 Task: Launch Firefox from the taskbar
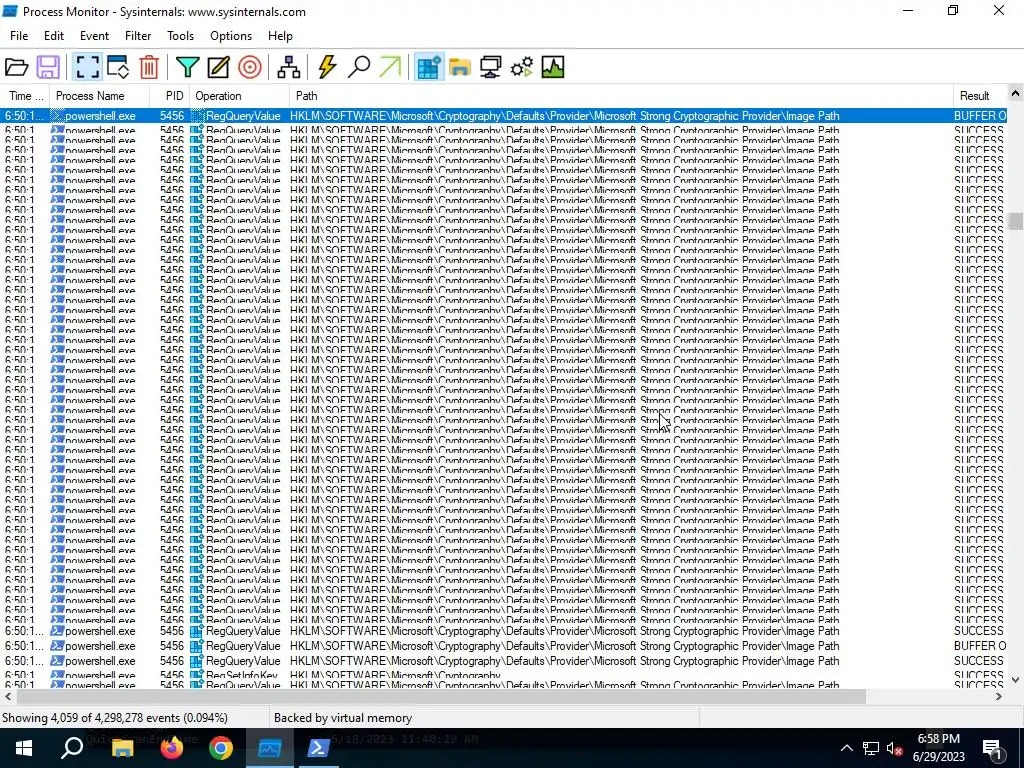[x=172, y=748]
